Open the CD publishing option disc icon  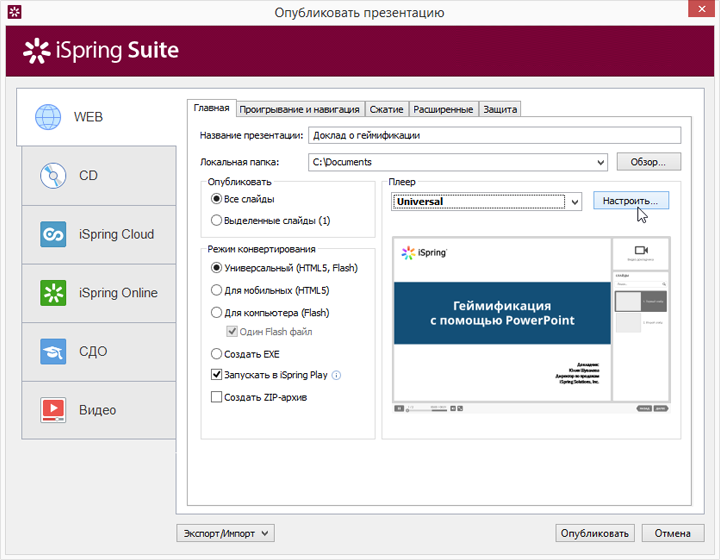pyautogui.click(x=53, y=176)
